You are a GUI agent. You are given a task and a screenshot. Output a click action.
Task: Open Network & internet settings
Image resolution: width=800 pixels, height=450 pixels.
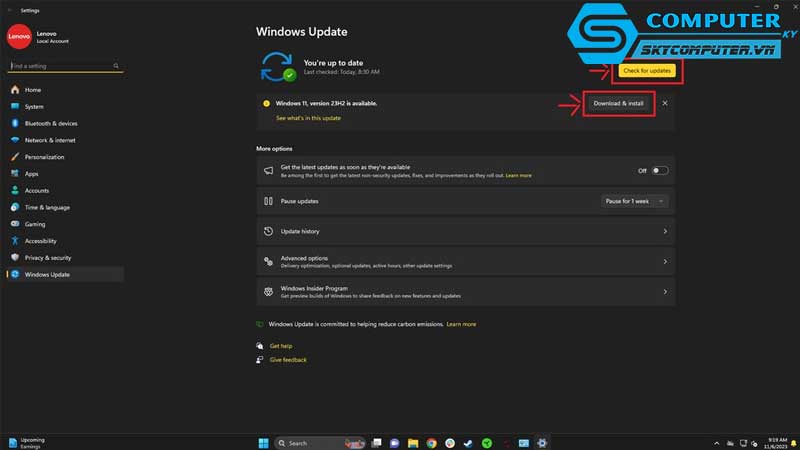(50, 140)
